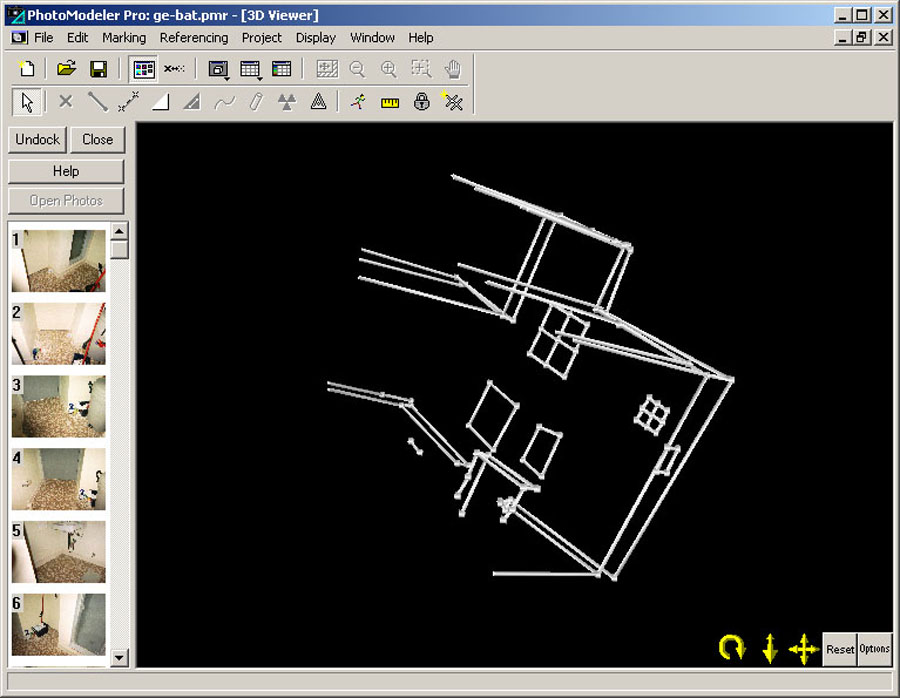Minimize the inner 3D Viewer window
This screenshot has height=698, width=900.
click(x=842, y=38)
